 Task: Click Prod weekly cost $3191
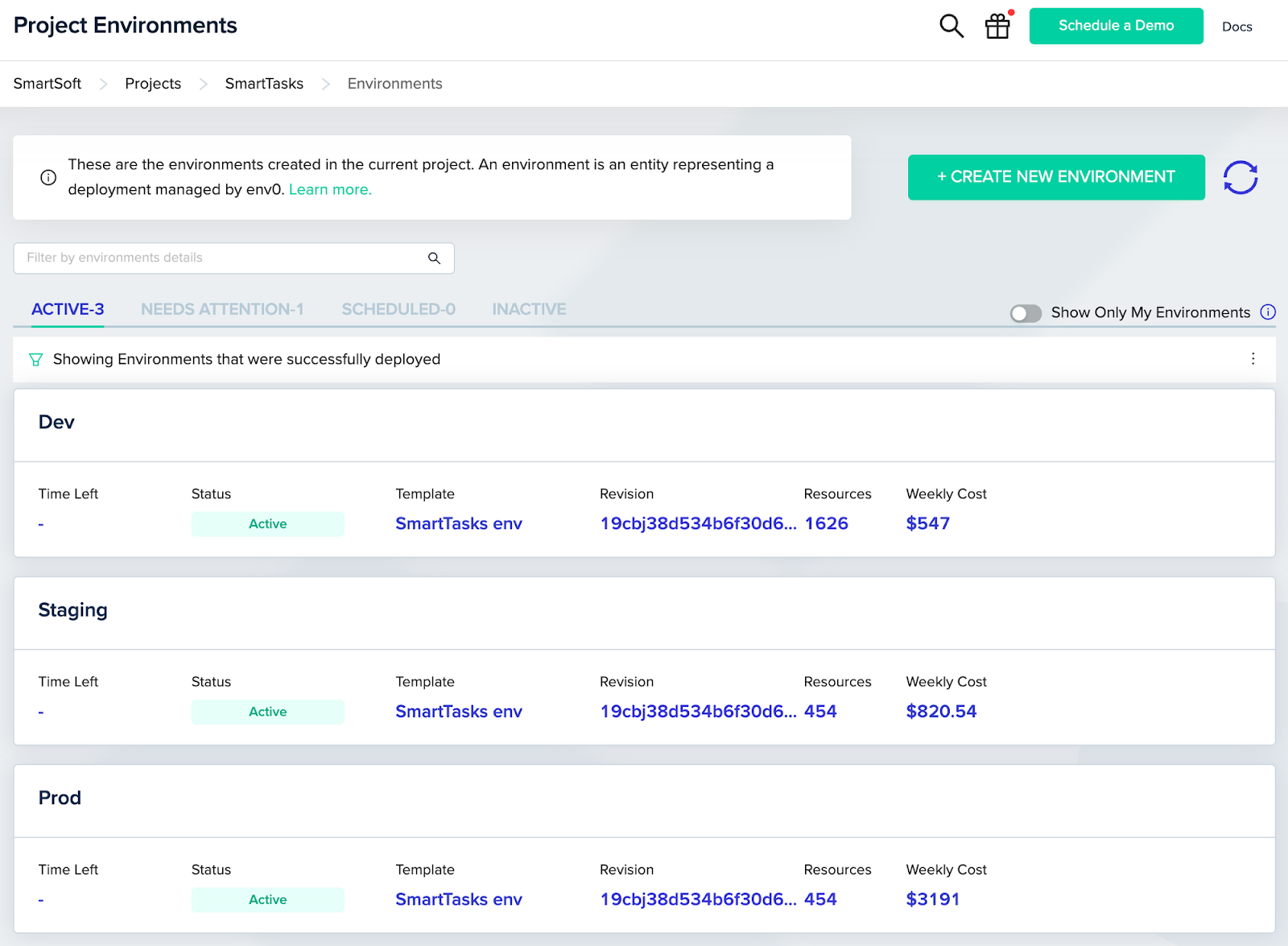point(932,899)
